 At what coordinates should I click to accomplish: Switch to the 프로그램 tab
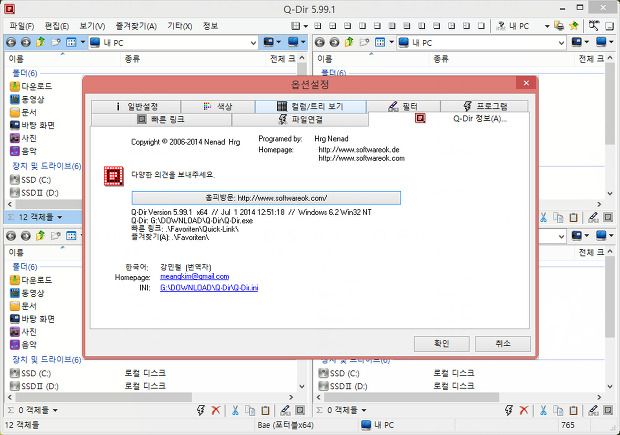click(x=484, y=106)
